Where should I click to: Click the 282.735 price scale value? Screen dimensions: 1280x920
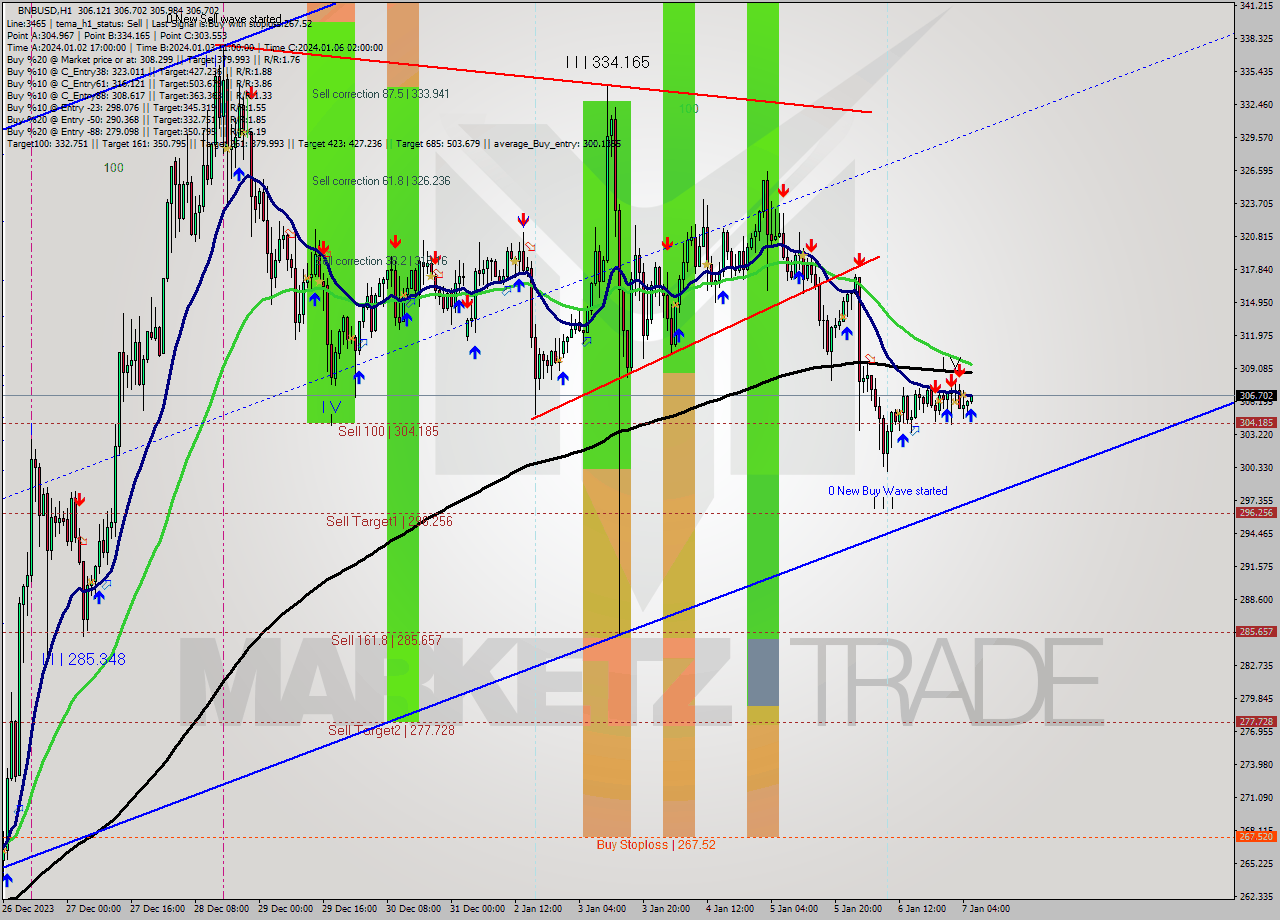click(1256, 665)
